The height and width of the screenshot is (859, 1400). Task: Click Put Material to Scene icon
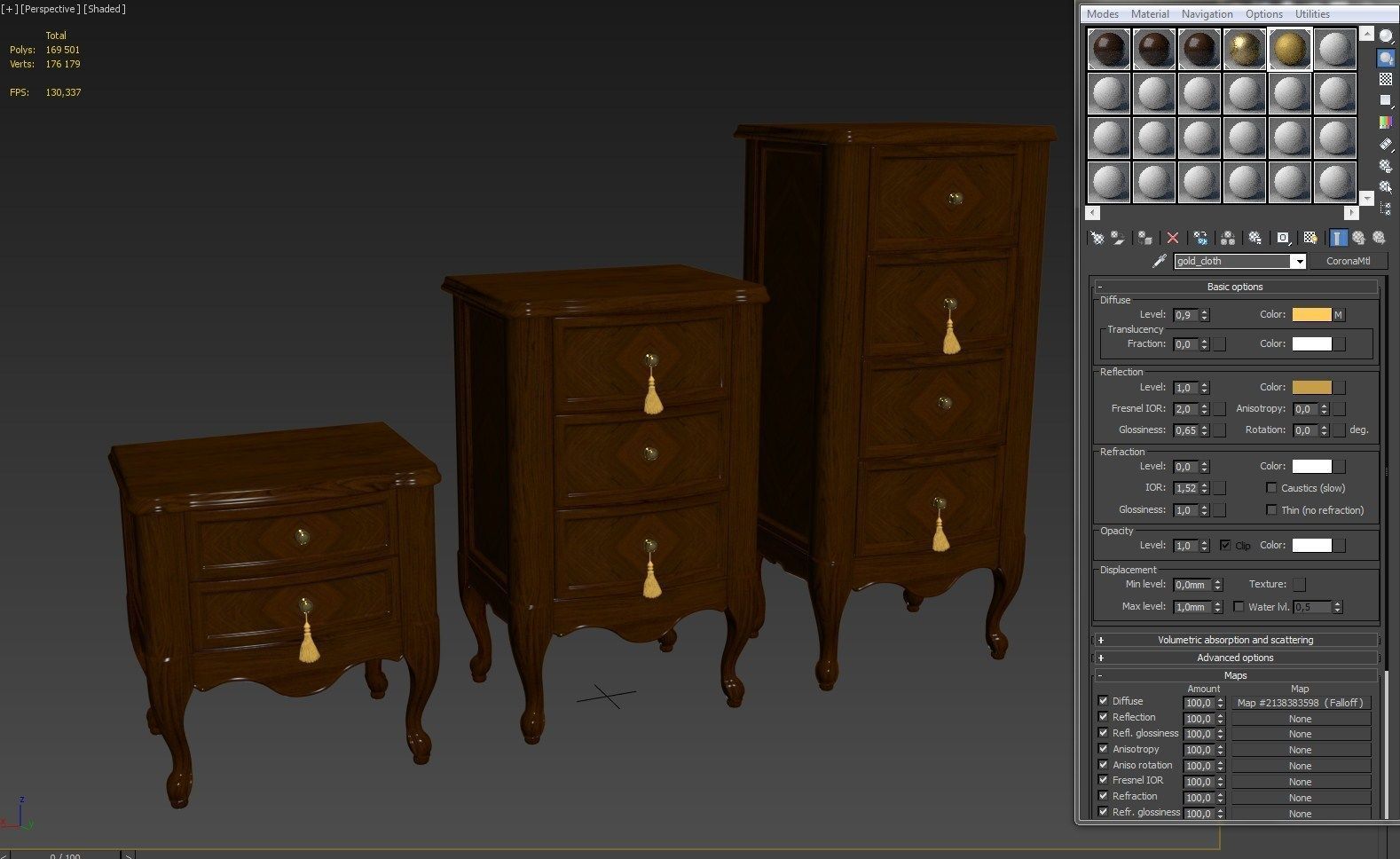click(1118, 238)
